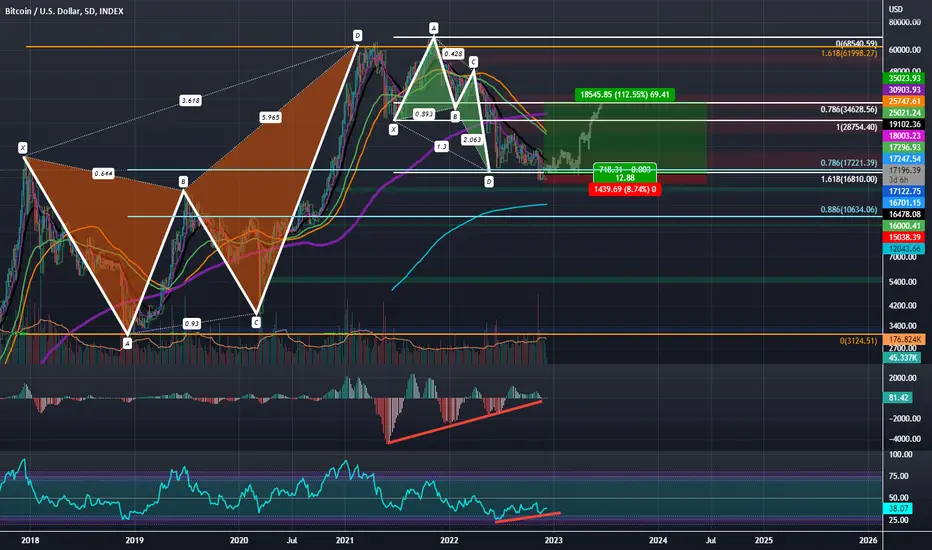Screen dimensions: 932x550
Task: Click point D of the orange harmonic pattern
Action: tap(357, 36)
